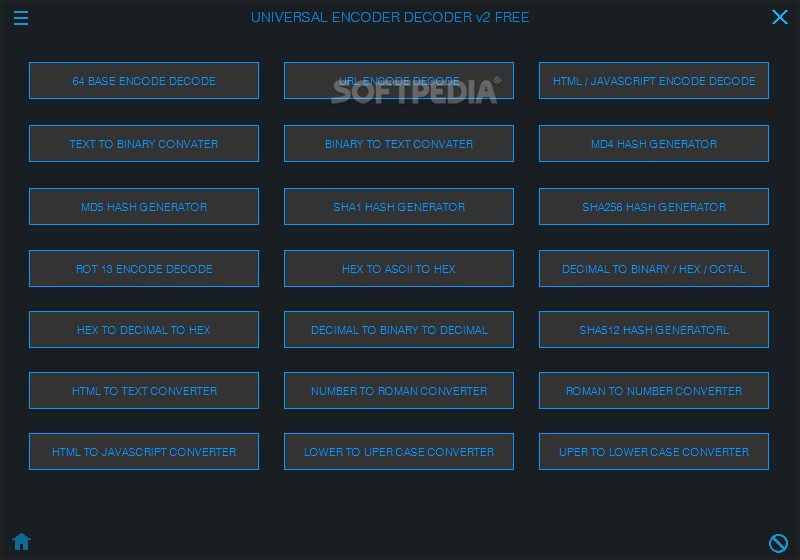Image resolution: width=800 pixels, height=560 pixels.
Task: Launch SHA1 Hash Generator
Action: point(399,207)
